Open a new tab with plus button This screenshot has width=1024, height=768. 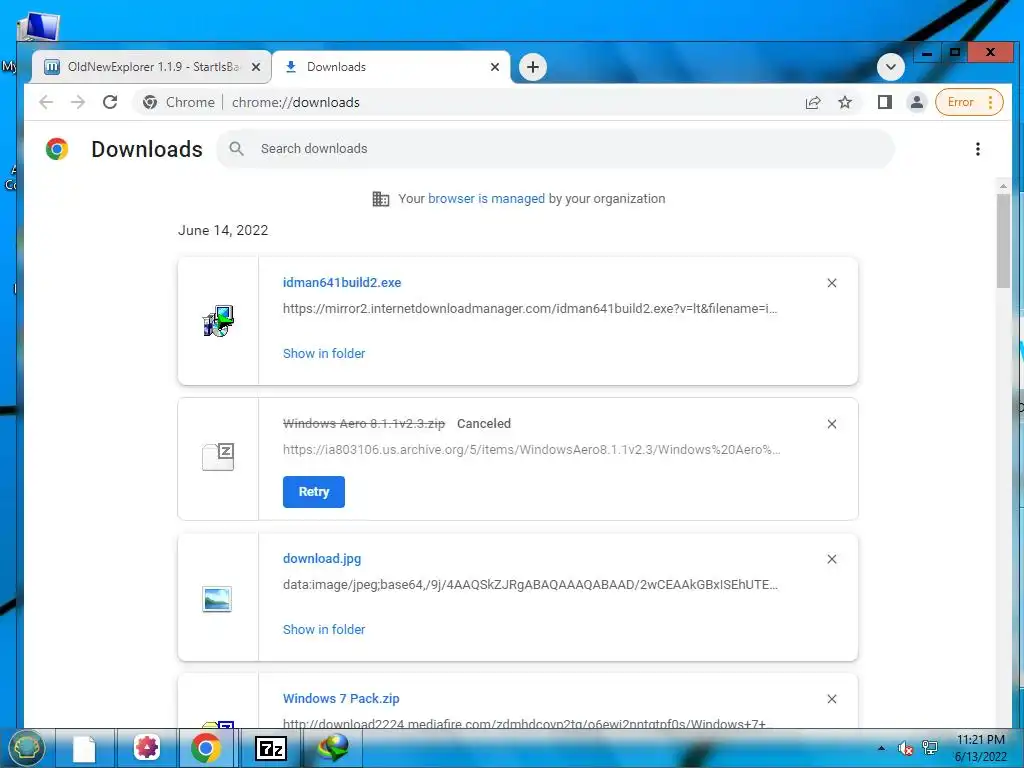coord(533,67)
